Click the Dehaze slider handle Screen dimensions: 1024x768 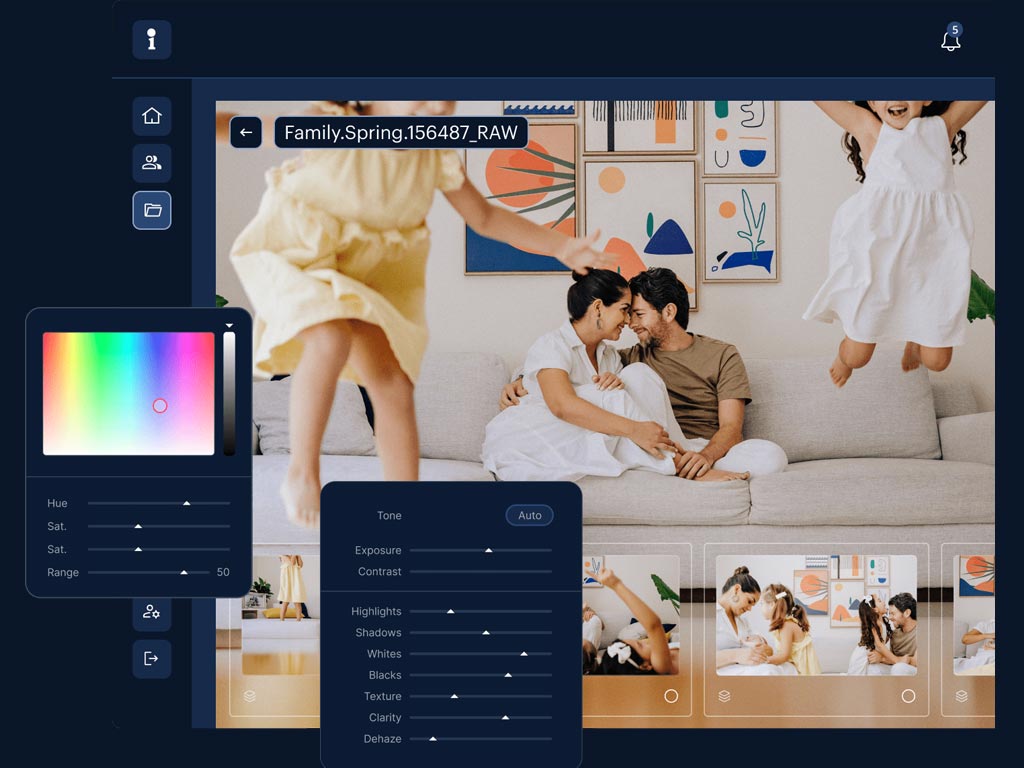(x=433, y=739)
